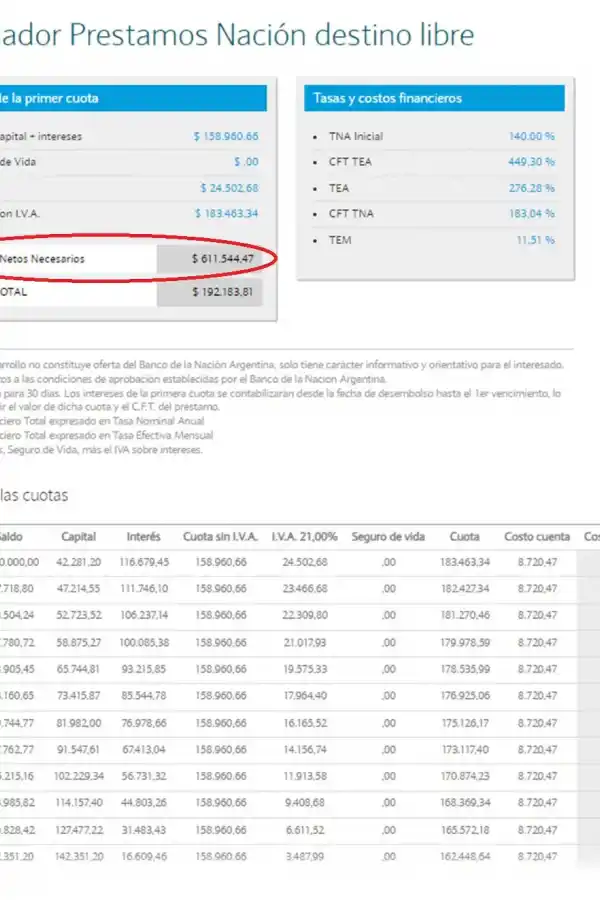Click cuota cell 173.117,40

(465, 749)
